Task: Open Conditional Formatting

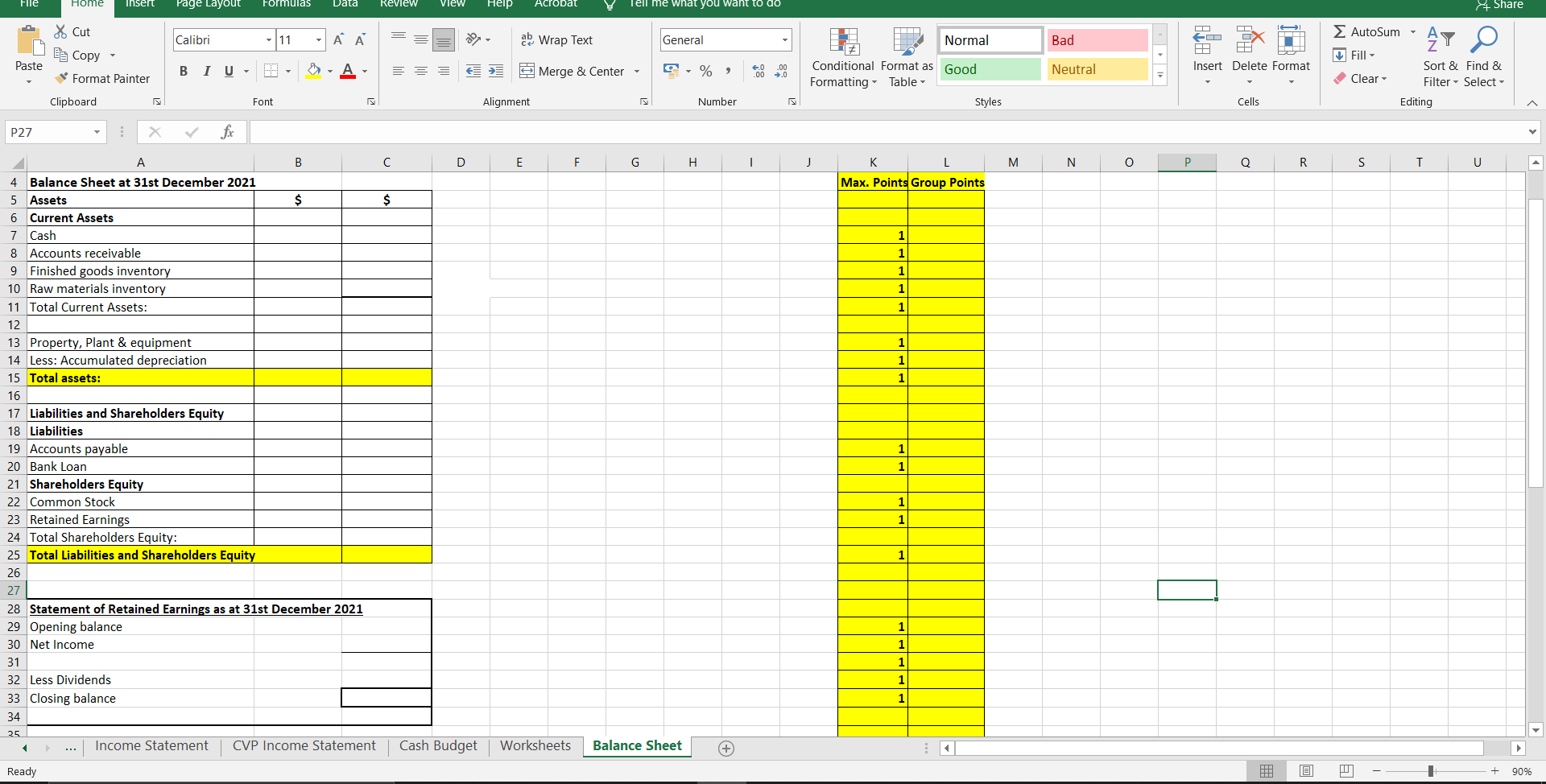Action: tap(843, 56)
